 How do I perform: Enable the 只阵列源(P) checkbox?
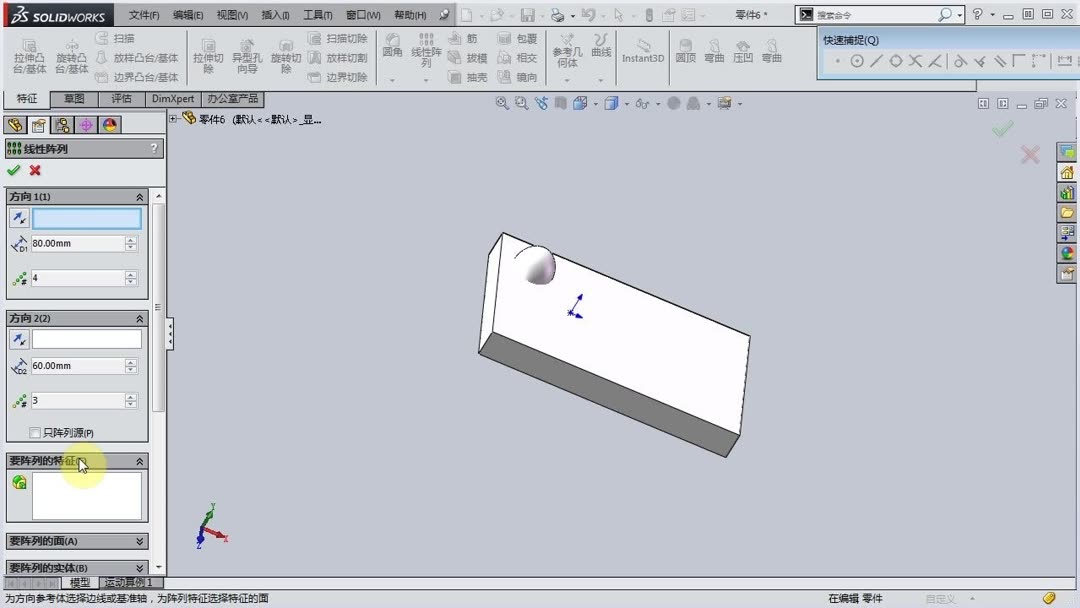(37, 432)
